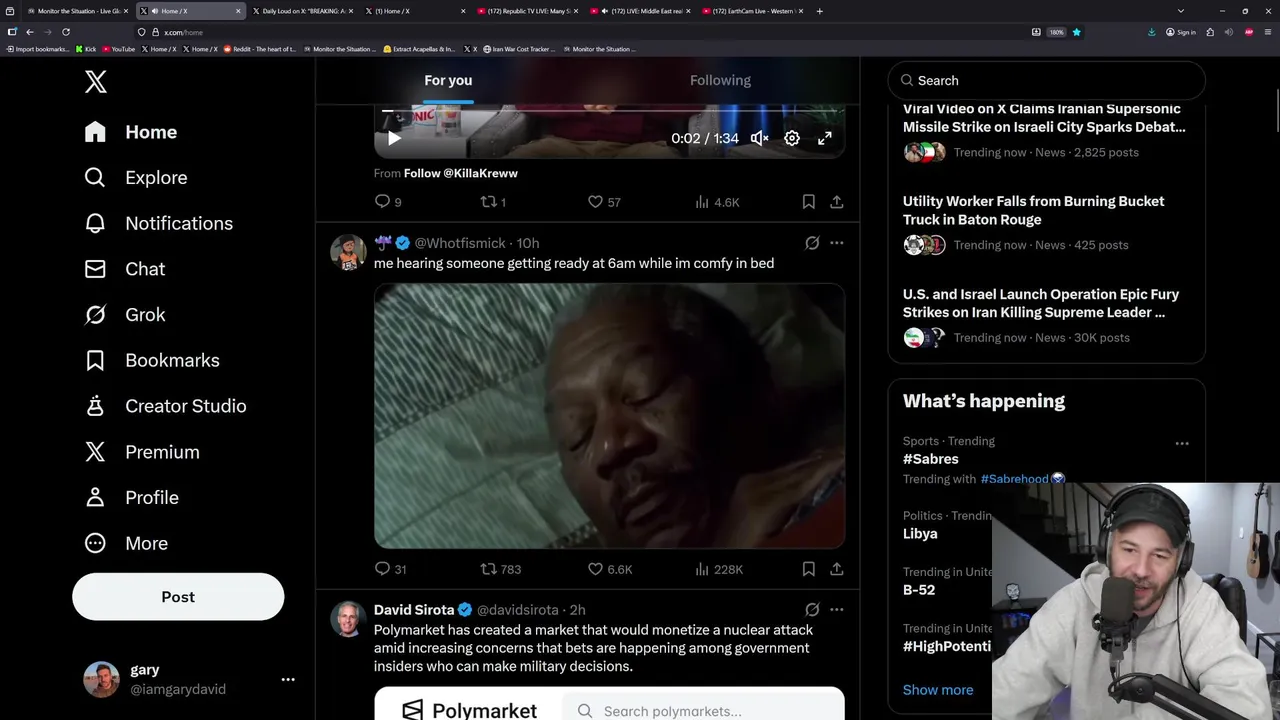Open the B-52 trending topic
This screenshot has height=720, width=1280.
919,590
